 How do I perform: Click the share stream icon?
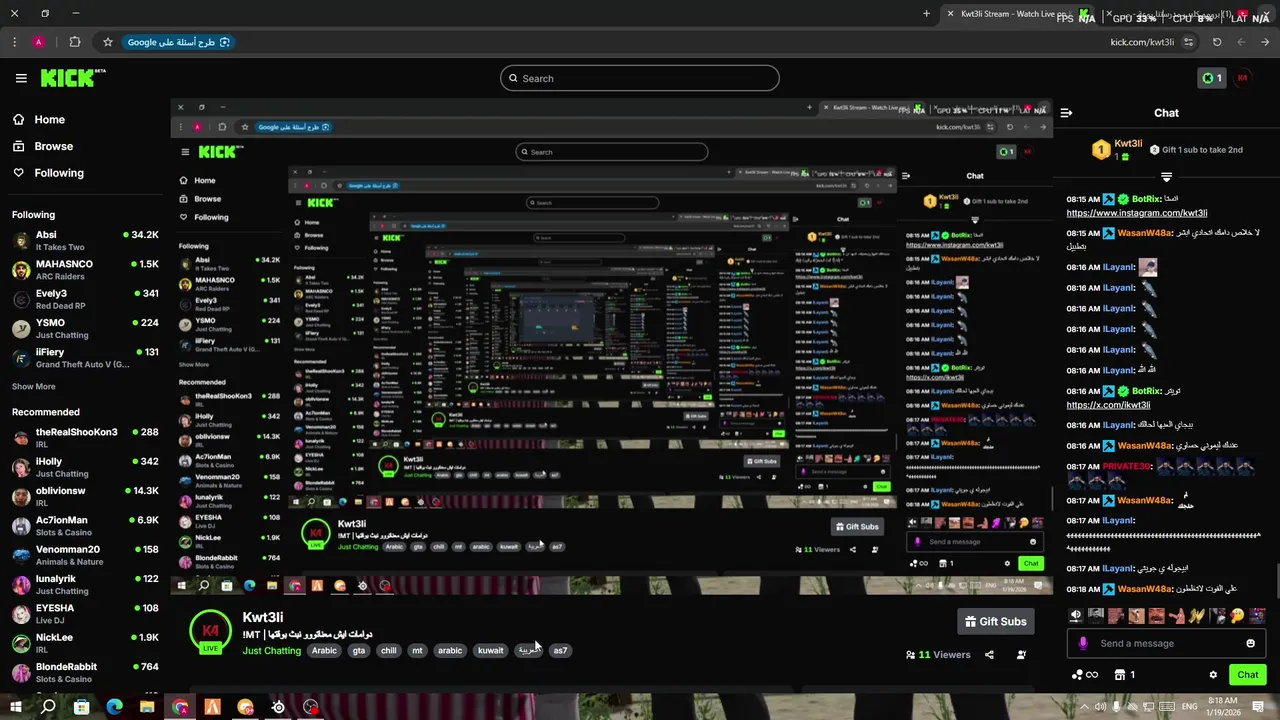tap(989, 655)
